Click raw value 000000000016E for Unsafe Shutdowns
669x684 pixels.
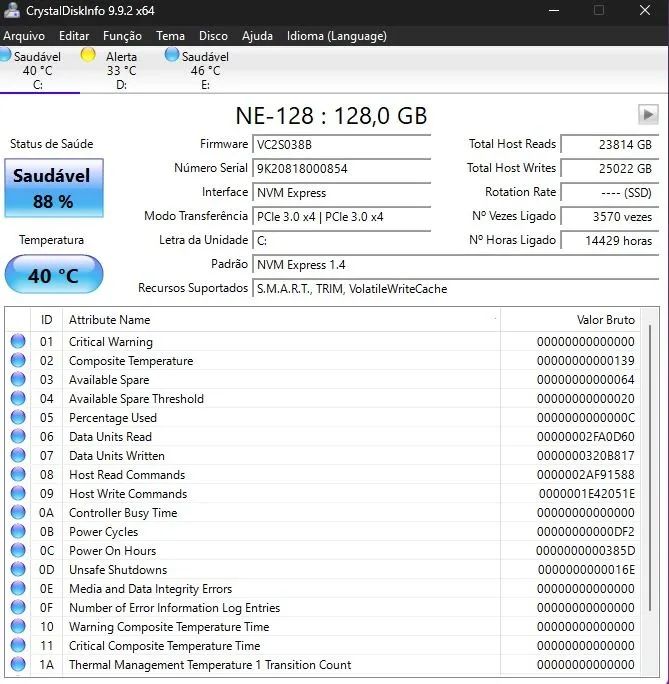coord(586,570)
